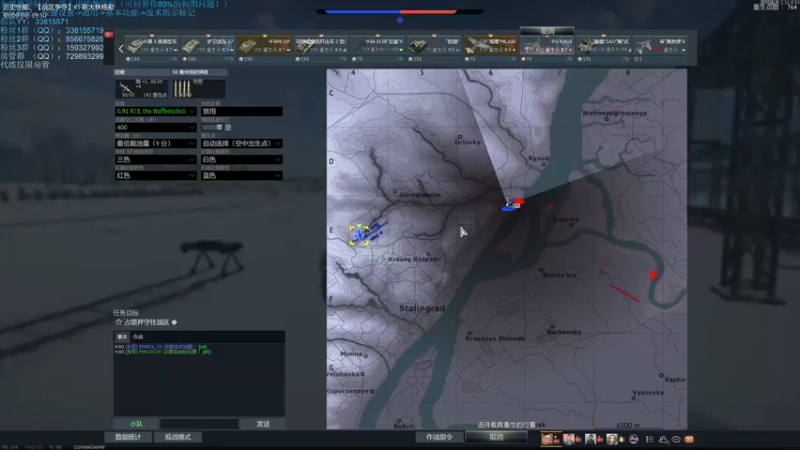
Task: Open the 三色 smoke type dropdown
Action: 155,160
